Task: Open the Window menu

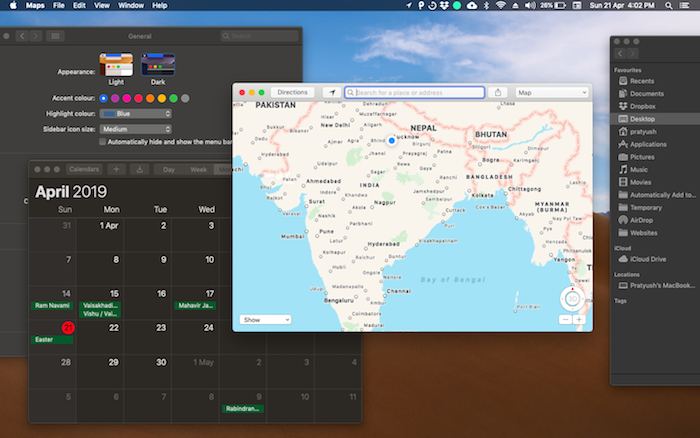Action: 130,6
